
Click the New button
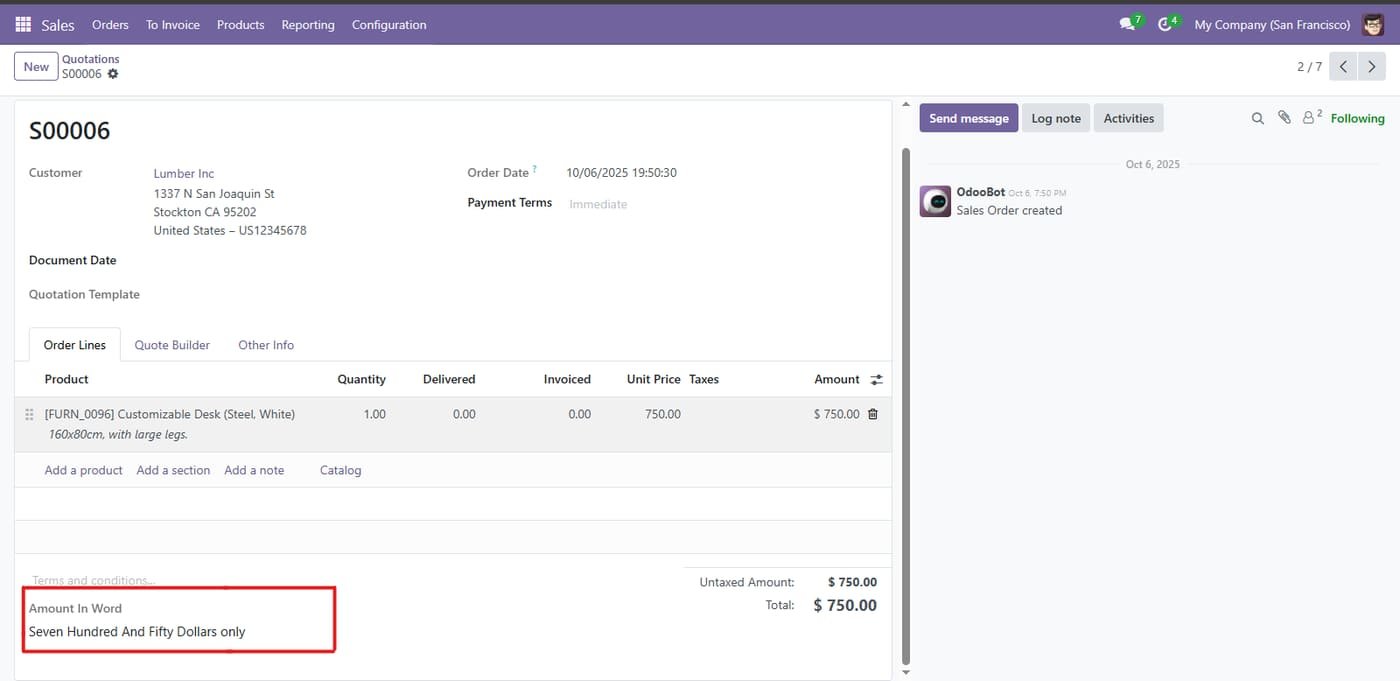36,67
